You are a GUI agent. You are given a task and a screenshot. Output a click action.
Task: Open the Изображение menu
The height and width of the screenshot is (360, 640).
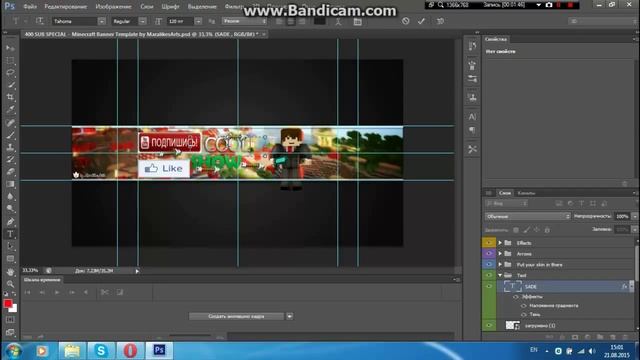pos(113,7)
